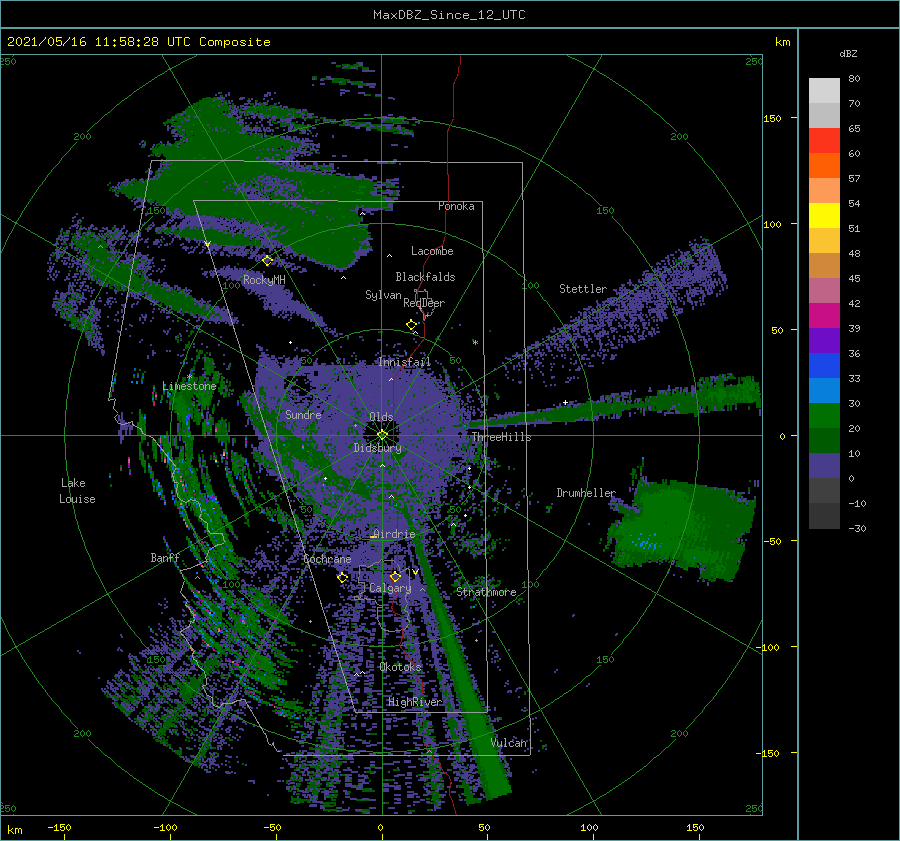Screen dimensions: 900x841
Task: Click the 2021/05/16 11:58:28 UTC Composite timestamp
Action: click(x=138, y=42)
